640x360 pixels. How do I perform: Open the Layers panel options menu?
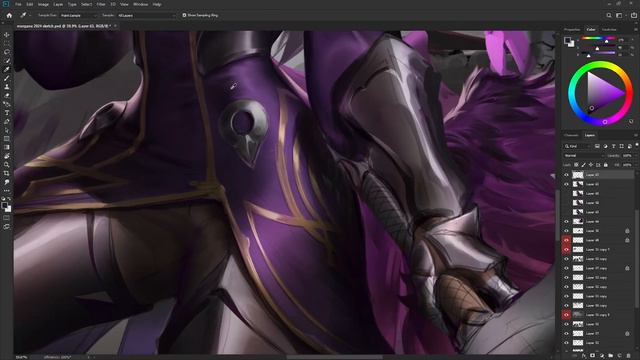635,135
